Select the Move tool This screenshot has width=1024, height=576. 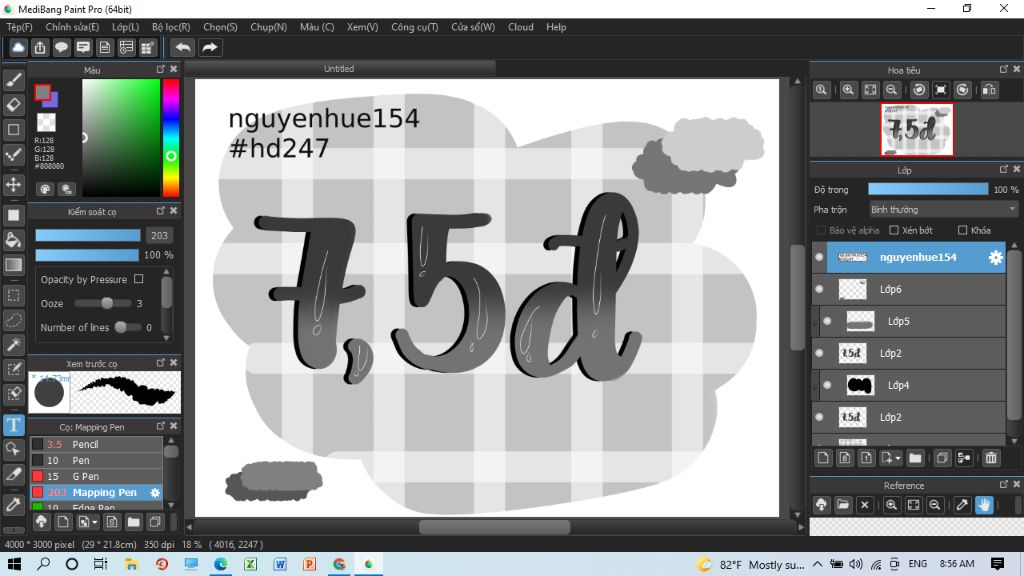pos(14,185)
